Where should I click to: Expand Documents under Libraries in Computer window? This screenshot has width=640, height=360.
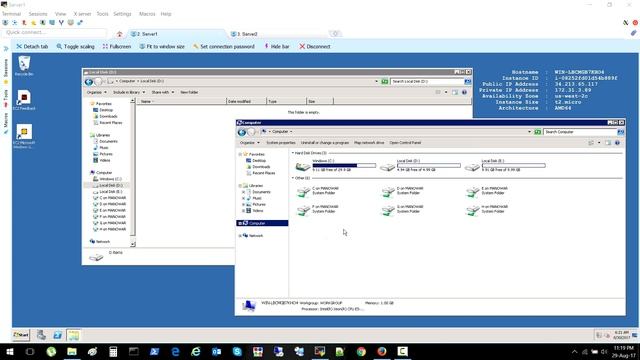[x=244, y=192]
